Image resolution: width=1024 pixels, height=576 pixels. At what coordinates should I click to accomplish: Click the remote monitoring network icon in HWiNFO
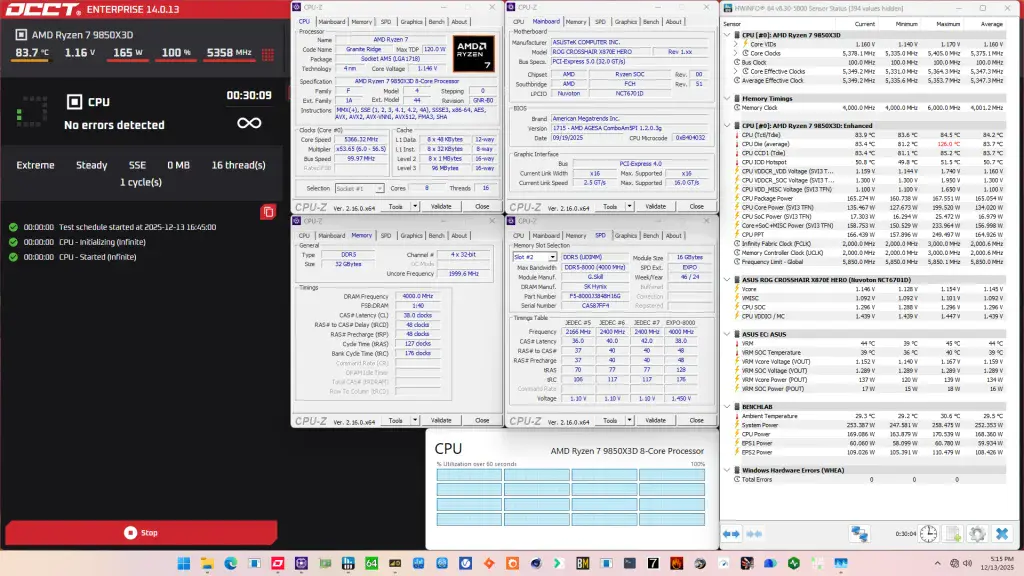861,532
